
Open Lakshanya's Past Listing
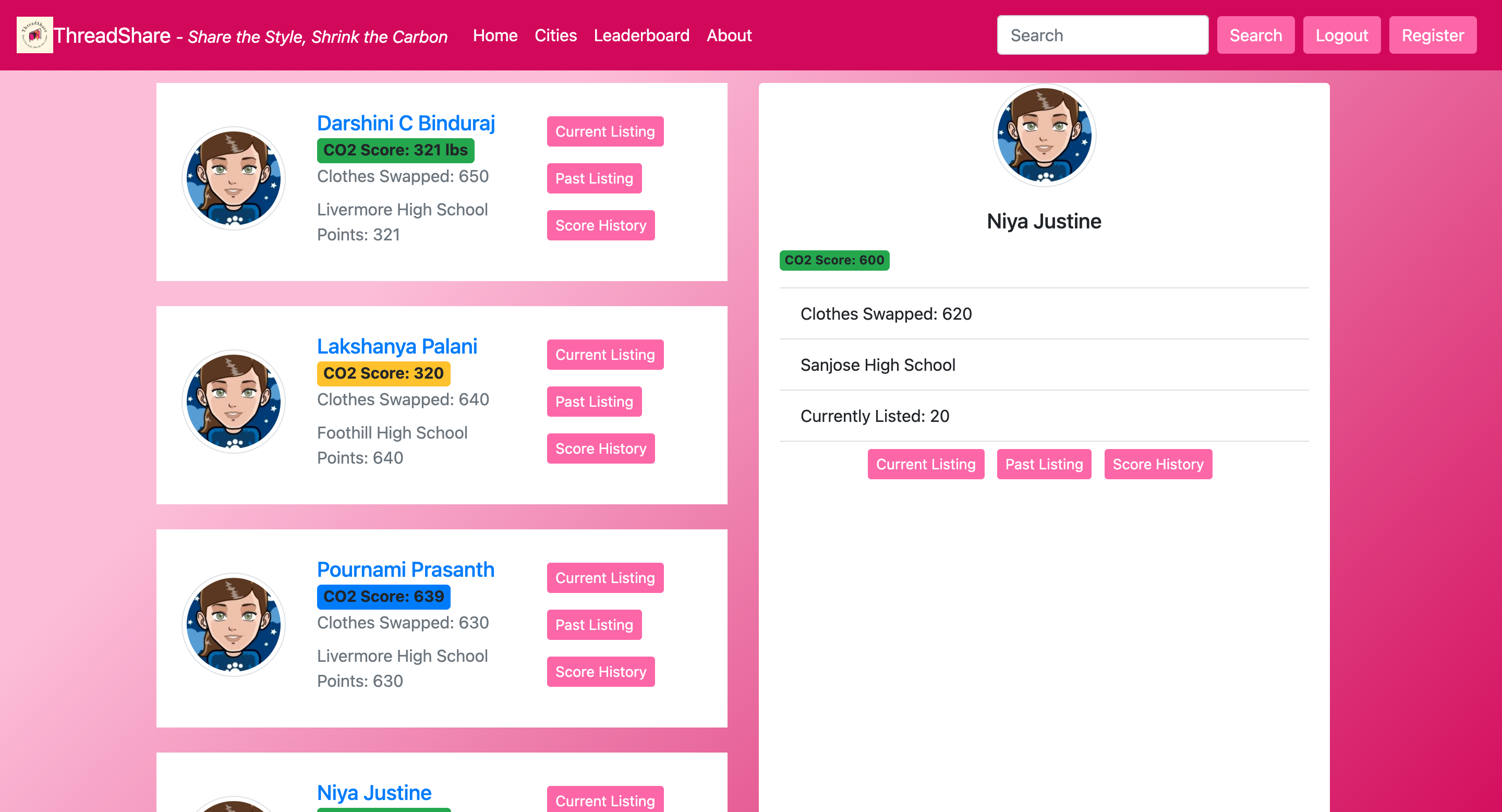(593, 402)
